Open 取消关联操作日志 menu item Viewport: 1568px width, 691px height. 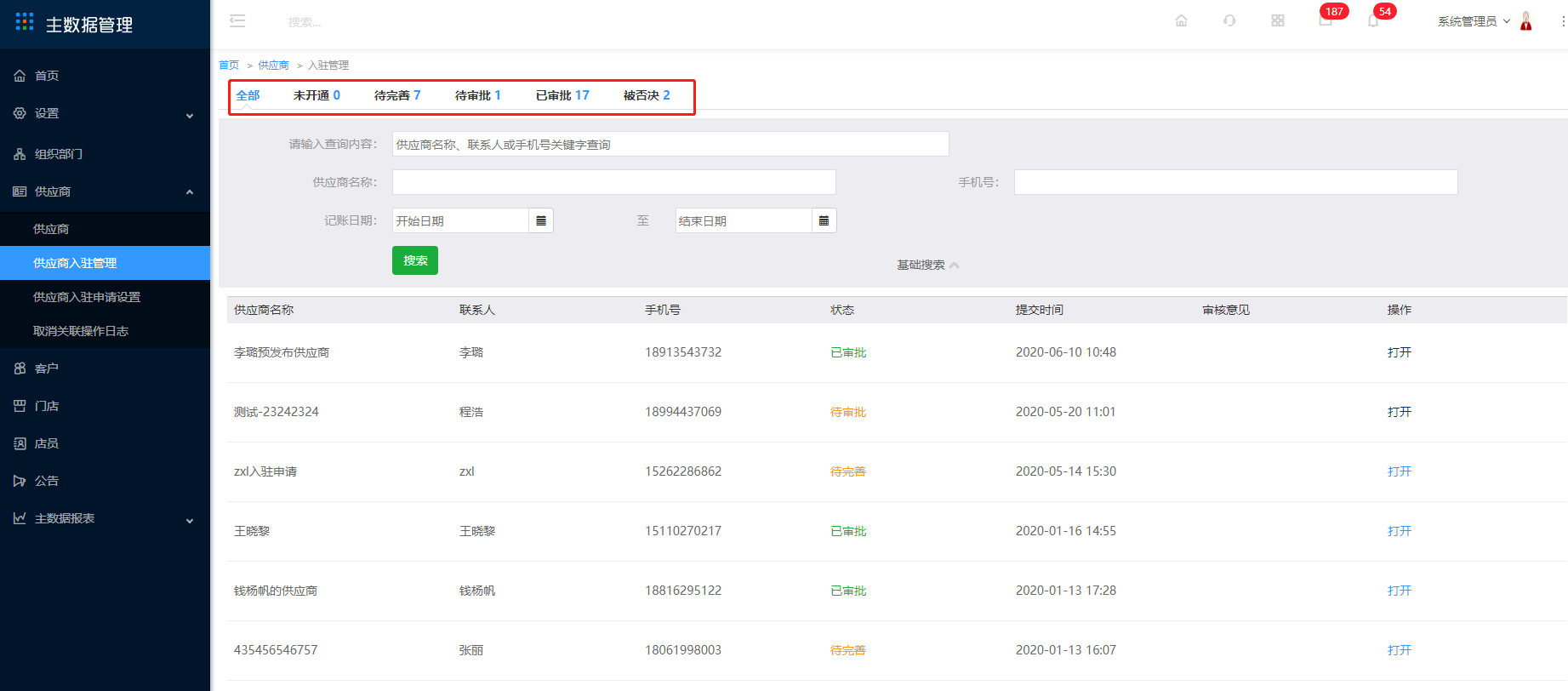(x=105, y=331)
